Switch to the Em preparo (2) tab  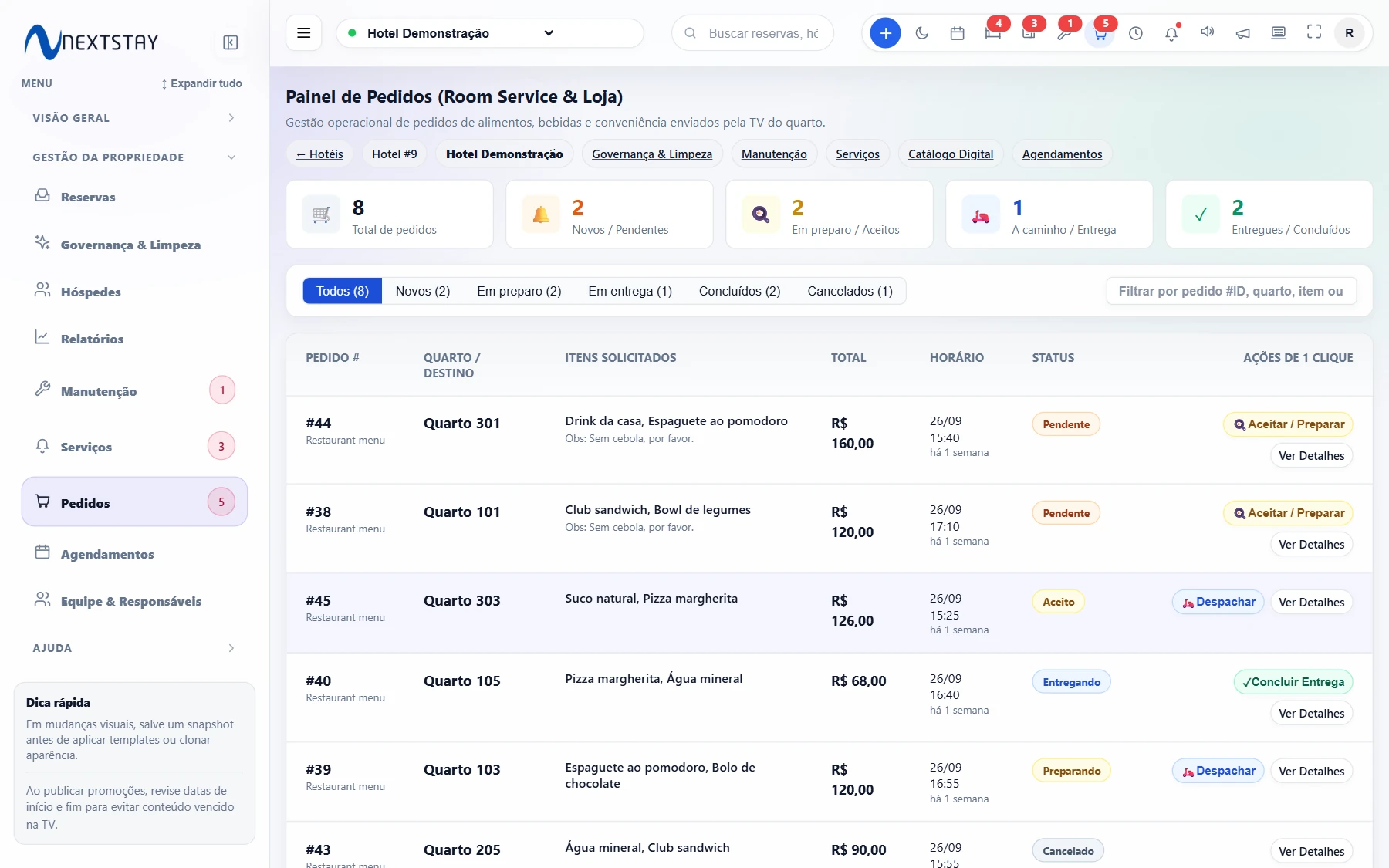coord(519,291)
